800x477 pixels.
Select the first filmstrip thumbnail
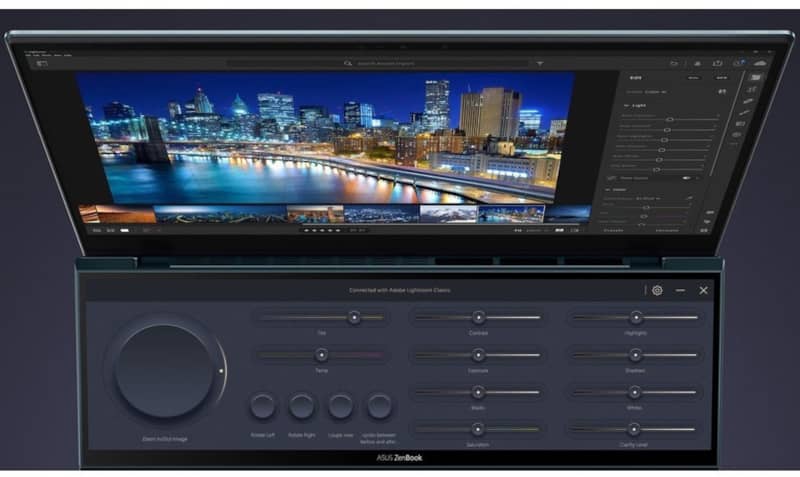(x=117, y=214)
